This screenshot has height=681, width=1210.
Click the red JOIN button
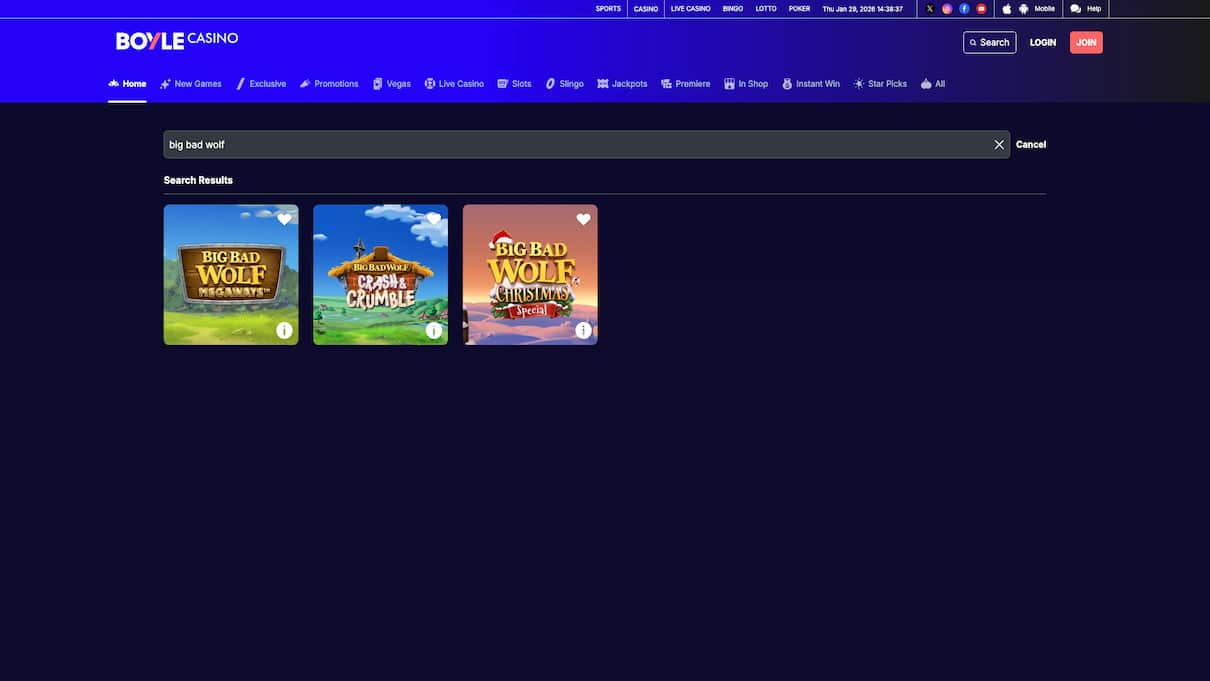pos(1086,41)
